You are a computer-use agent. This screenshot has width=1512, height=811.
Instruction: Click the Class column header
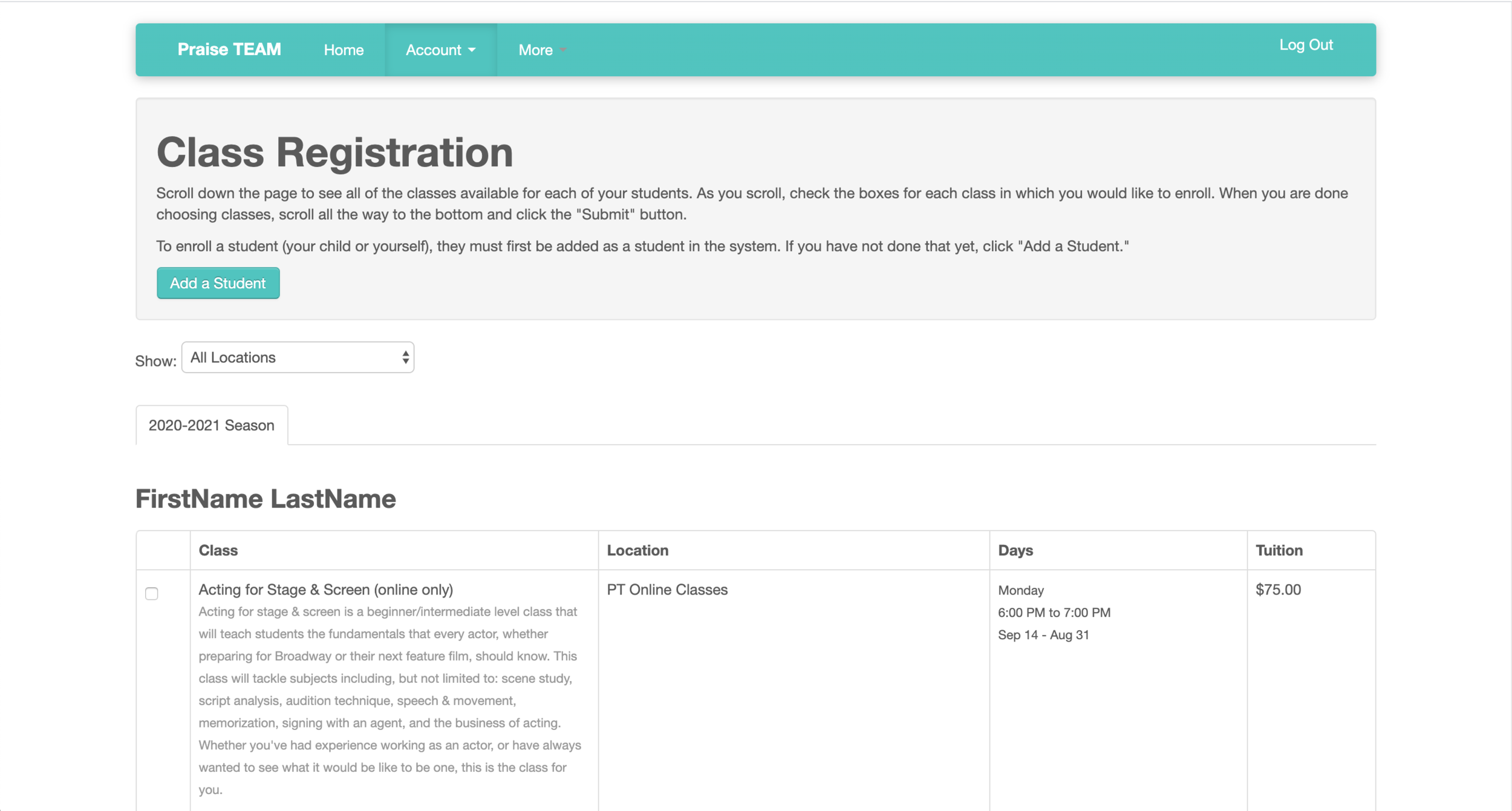[218, 550]
